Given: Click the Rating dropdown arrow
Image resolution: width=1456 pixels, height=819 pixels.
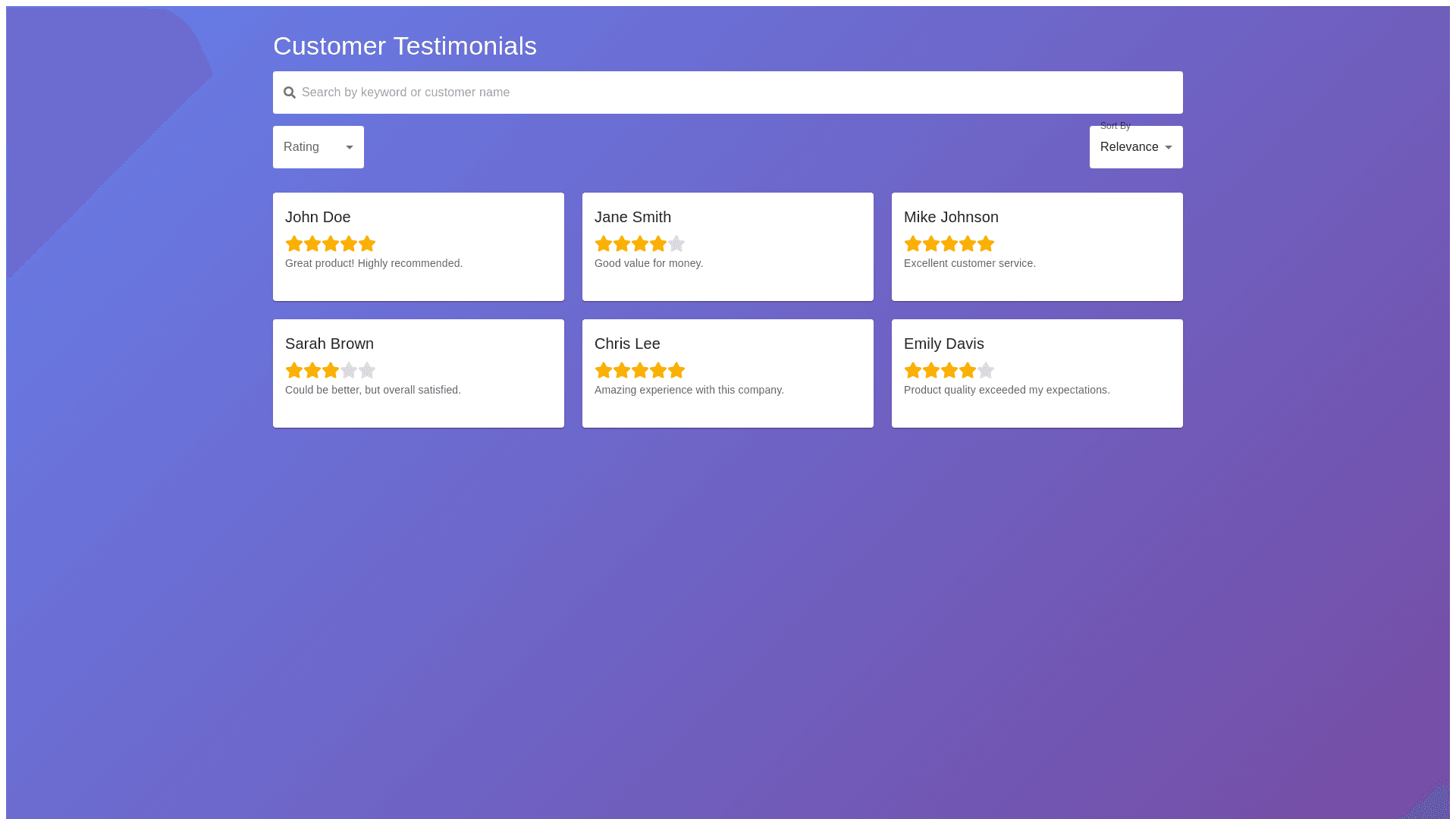Looking at the screenshot, I should point(350,147).
